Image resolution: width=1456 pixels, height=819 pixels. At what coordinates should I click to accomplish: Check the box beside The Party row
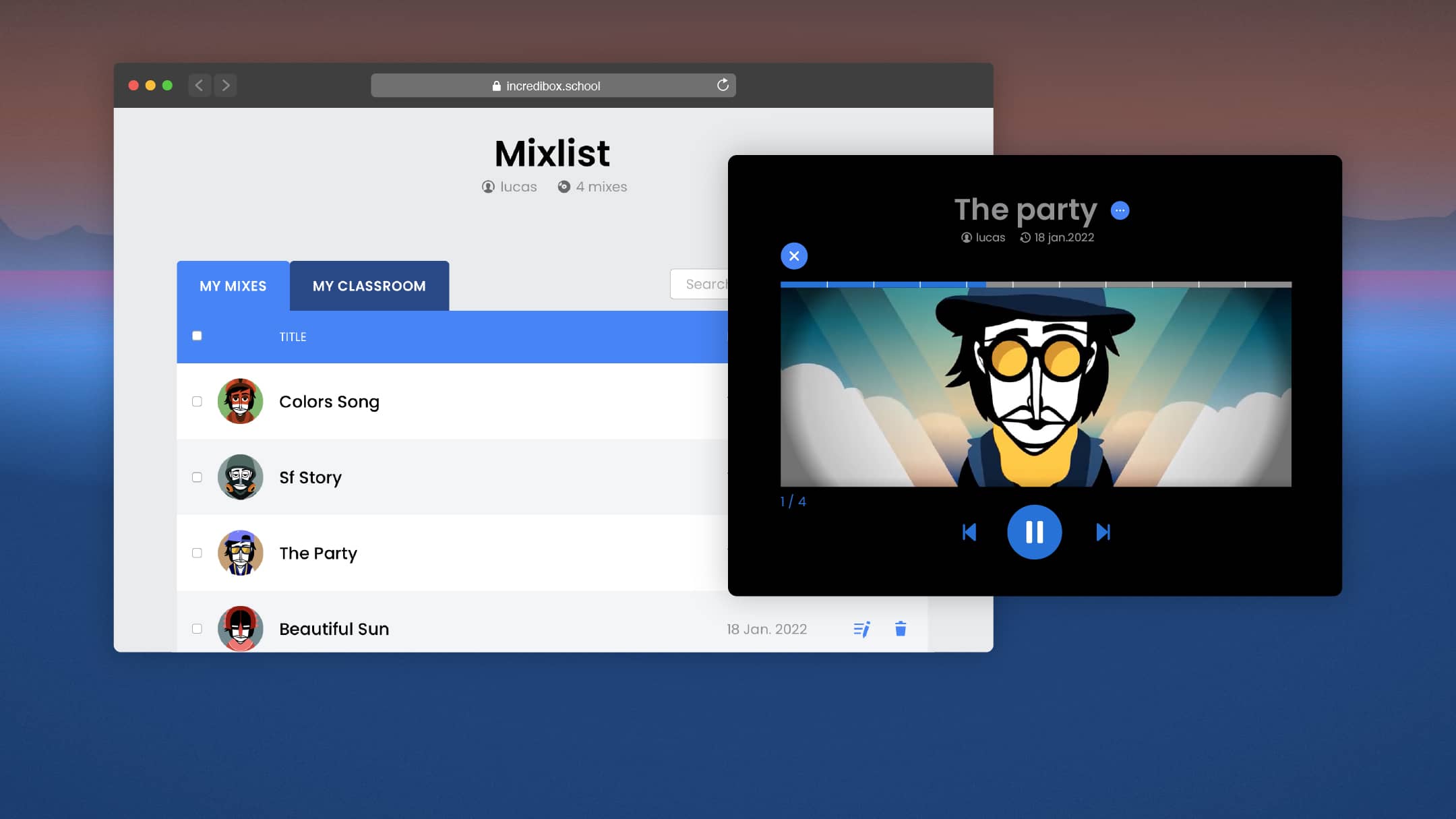pos(197,553)
